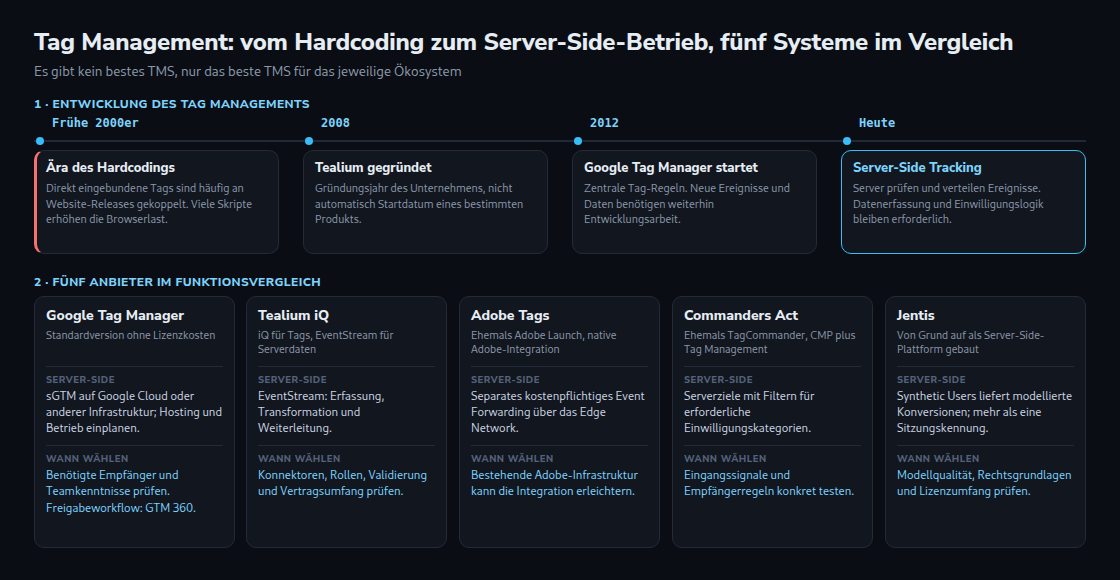
Task: Click 'Zentrale Tag-Regeln' description text
Action: 687,204
